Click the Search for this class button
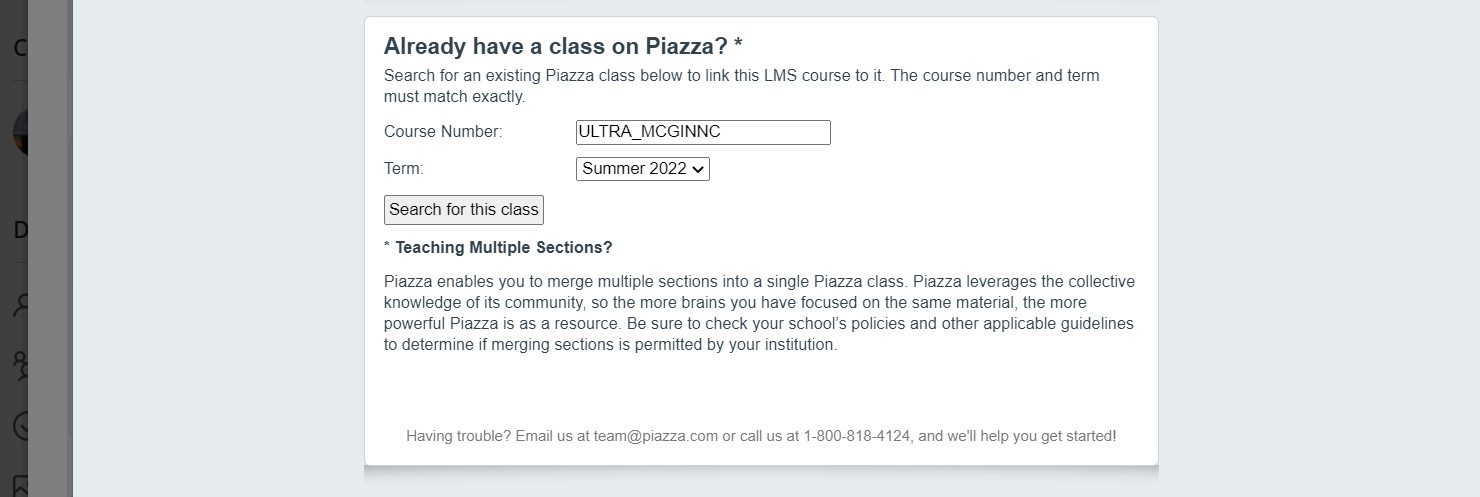 [x=464, y=210]
